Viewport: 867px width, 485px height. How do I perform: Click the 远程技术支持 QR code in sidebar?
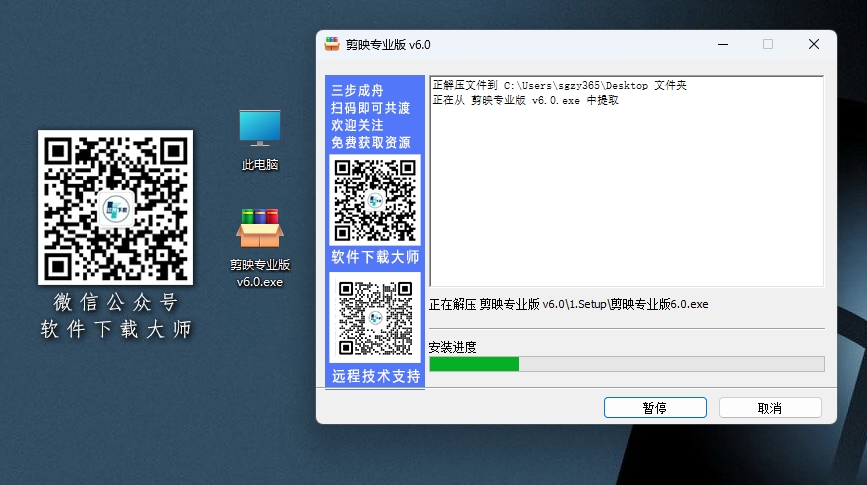point(375,318)
